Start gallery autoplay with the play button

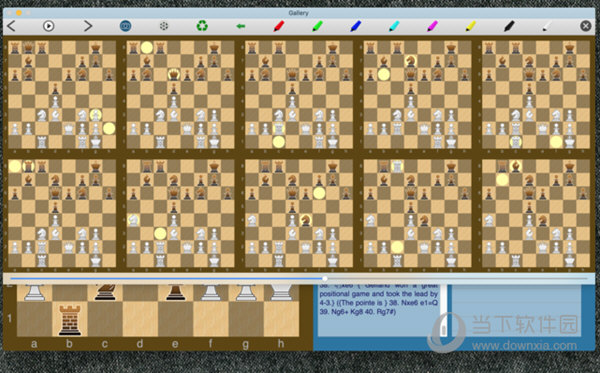[x=49, y=26]
